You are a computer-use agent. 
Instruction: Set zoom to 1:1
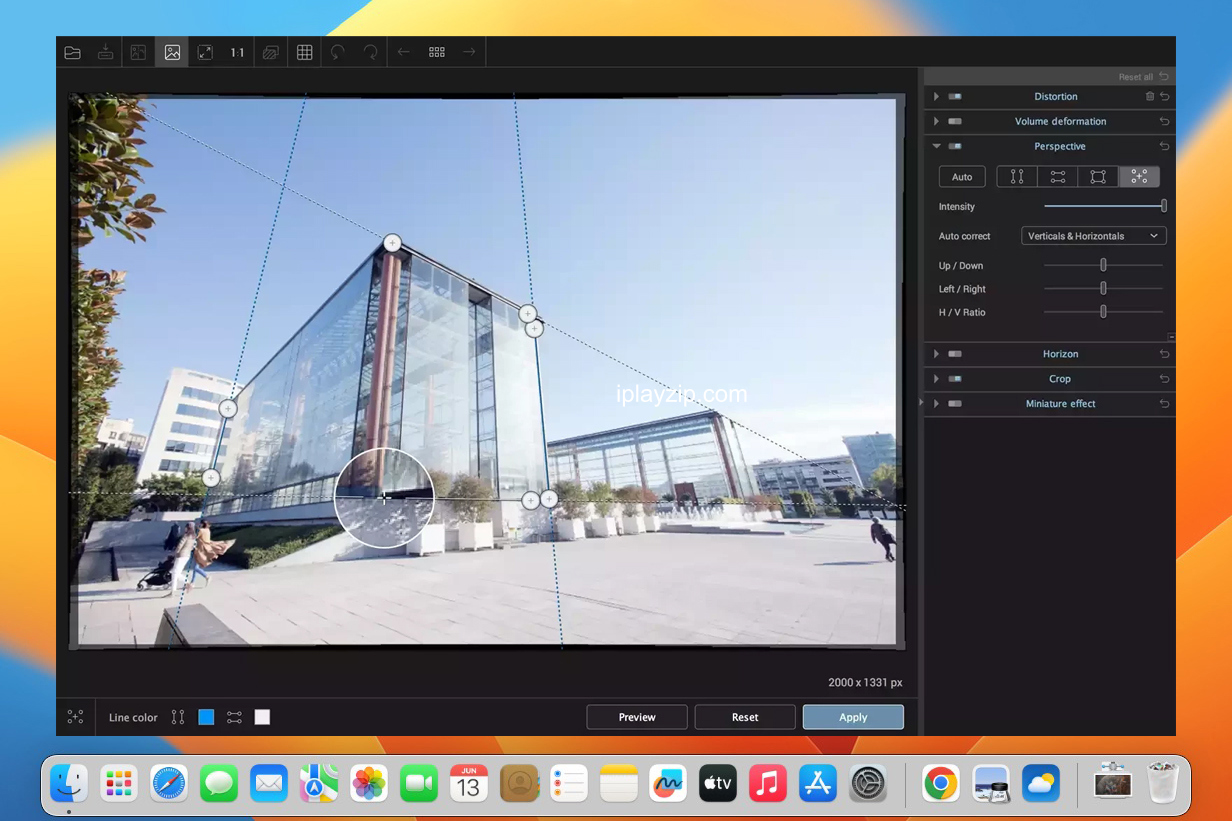(237, 52)
